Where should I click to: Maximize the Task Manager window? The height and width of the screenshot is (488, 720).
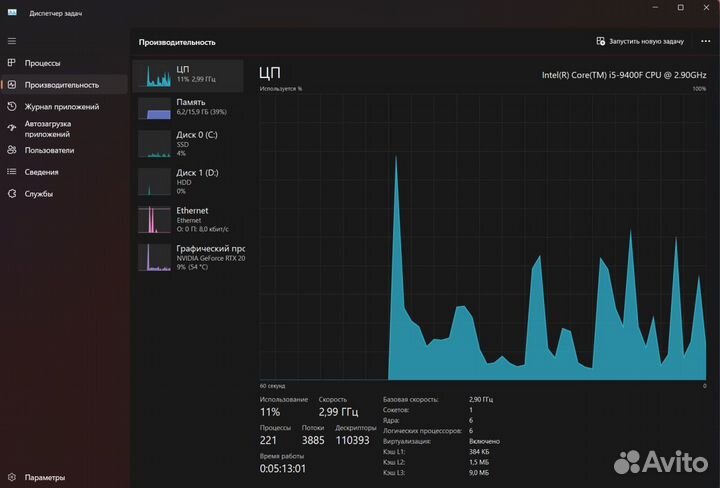pyautogui.click(x=681, y=8)
